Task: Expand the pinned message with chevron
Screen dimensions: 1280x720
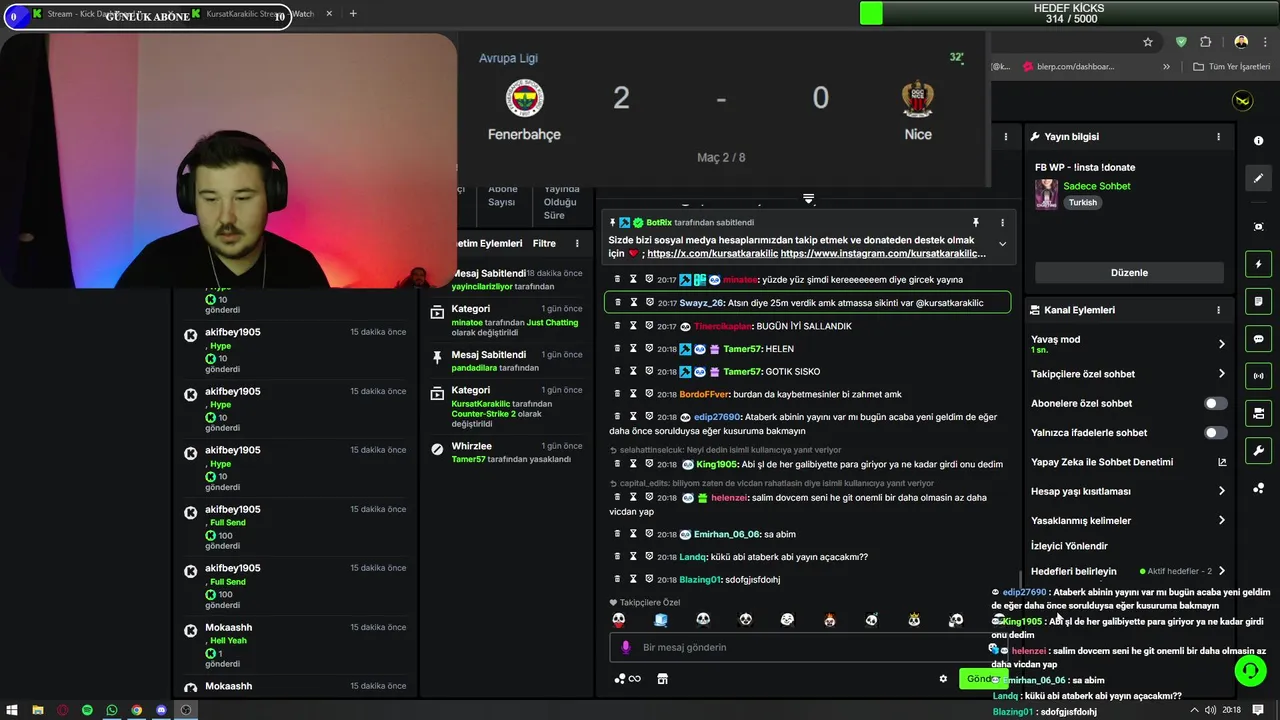Action: (1002, 244)
